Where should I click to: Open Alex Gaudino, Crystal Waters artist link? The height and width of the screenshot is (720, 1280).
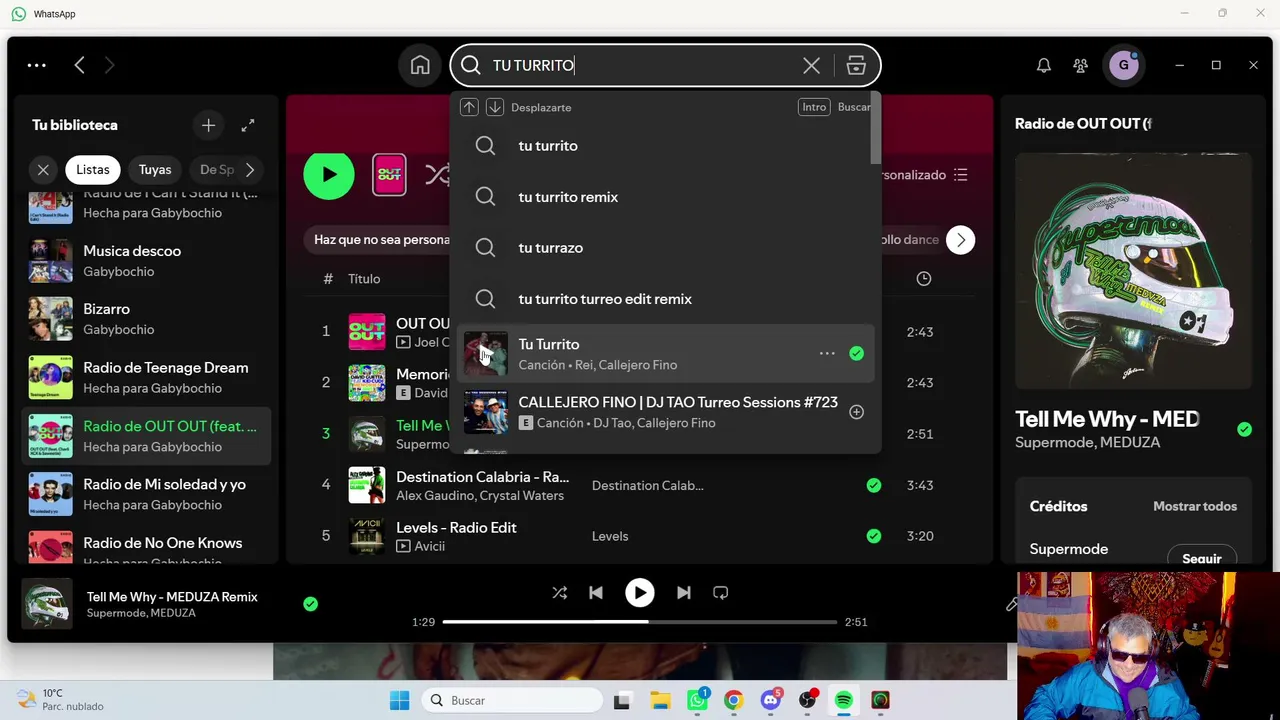pos(480,496)
